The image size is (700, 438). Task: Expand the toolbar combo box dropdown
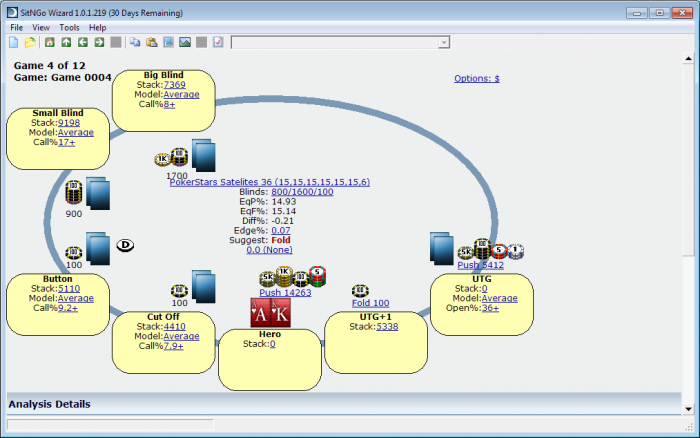pyautogui.click(x=444, y=43)
